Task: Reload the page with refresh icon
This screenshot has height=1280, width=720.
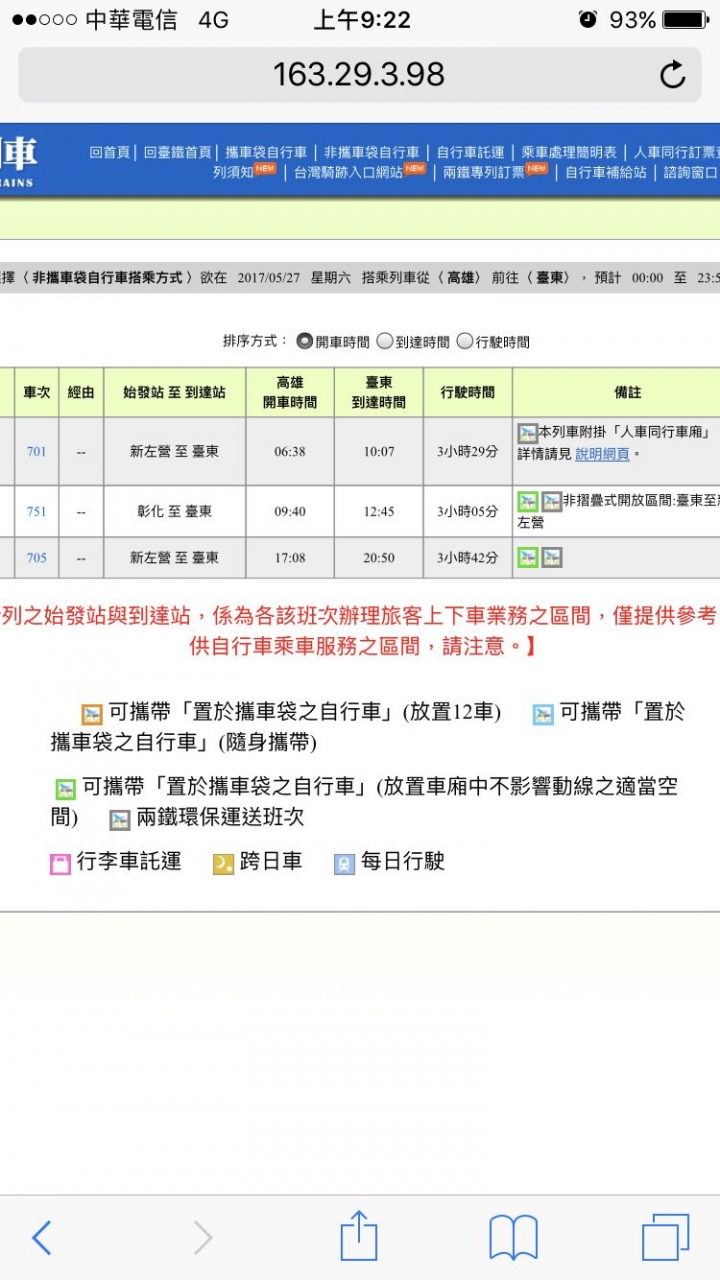Action: coord(672,74)
